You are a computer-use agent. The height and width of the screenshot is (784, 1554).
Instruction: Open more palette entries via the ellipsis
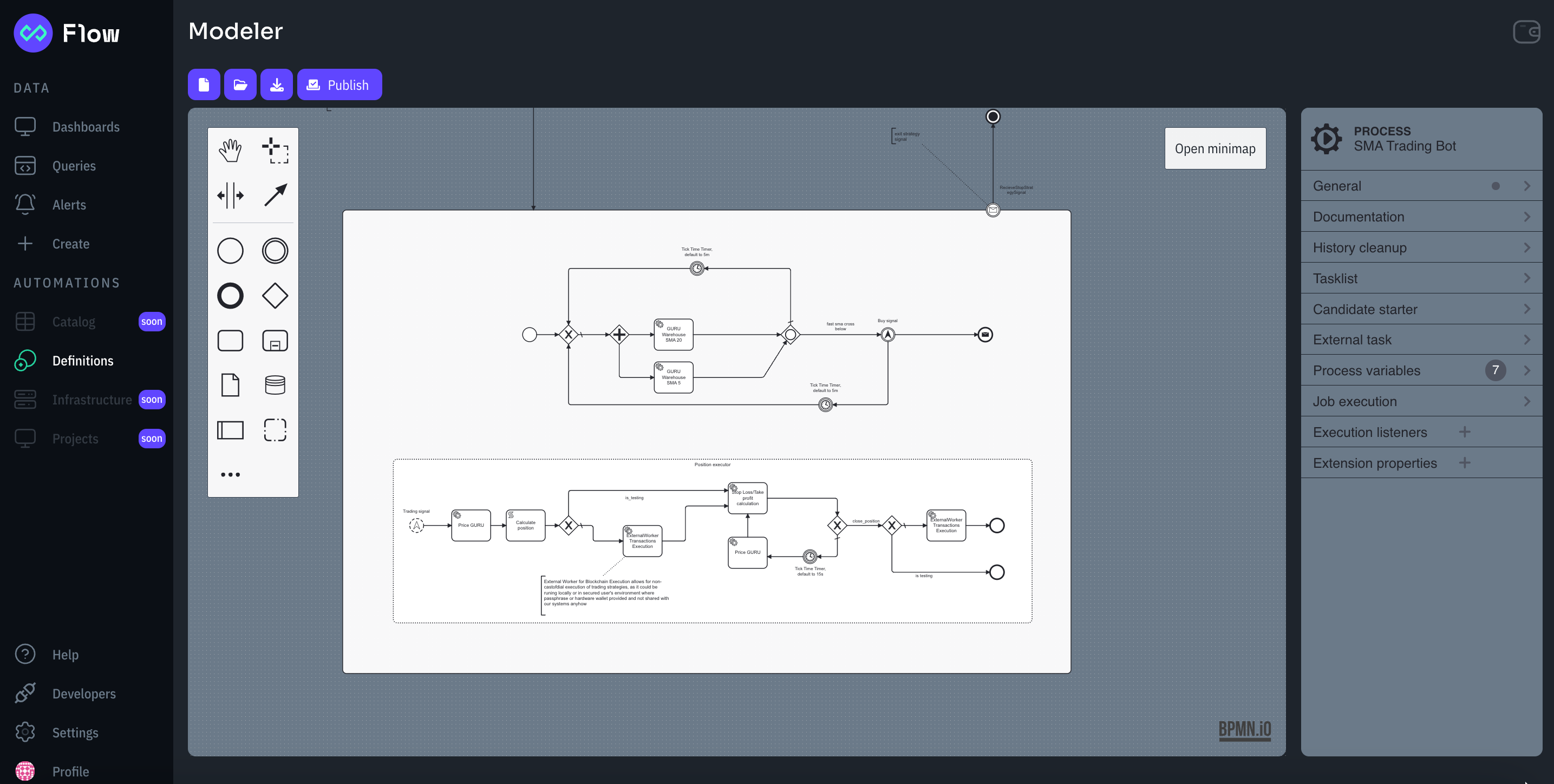coord(230,475)
